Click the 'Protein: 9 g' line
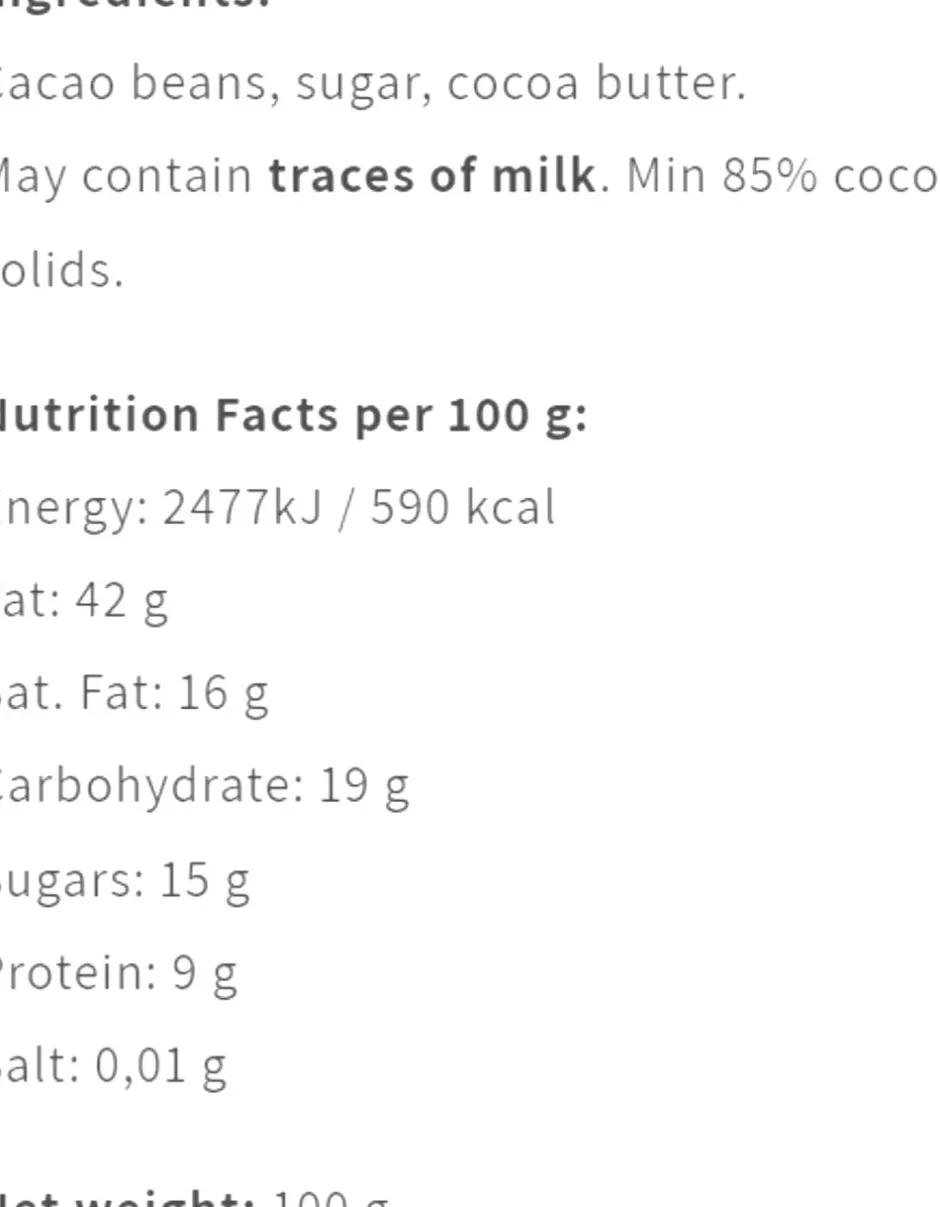 click(118, 972)
